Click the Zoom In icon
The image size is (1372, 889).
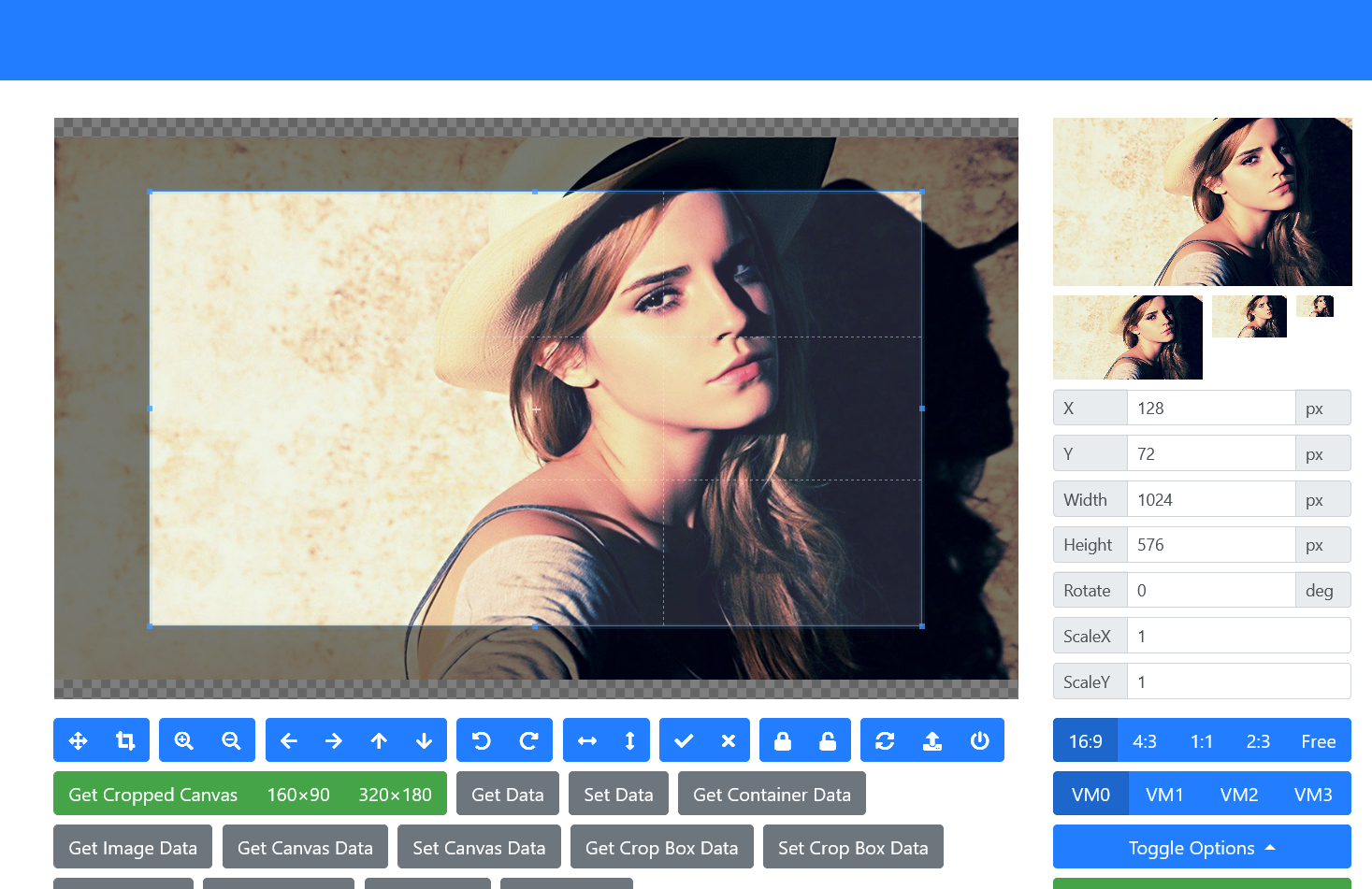pyautogui.click(x=183, y=739)
